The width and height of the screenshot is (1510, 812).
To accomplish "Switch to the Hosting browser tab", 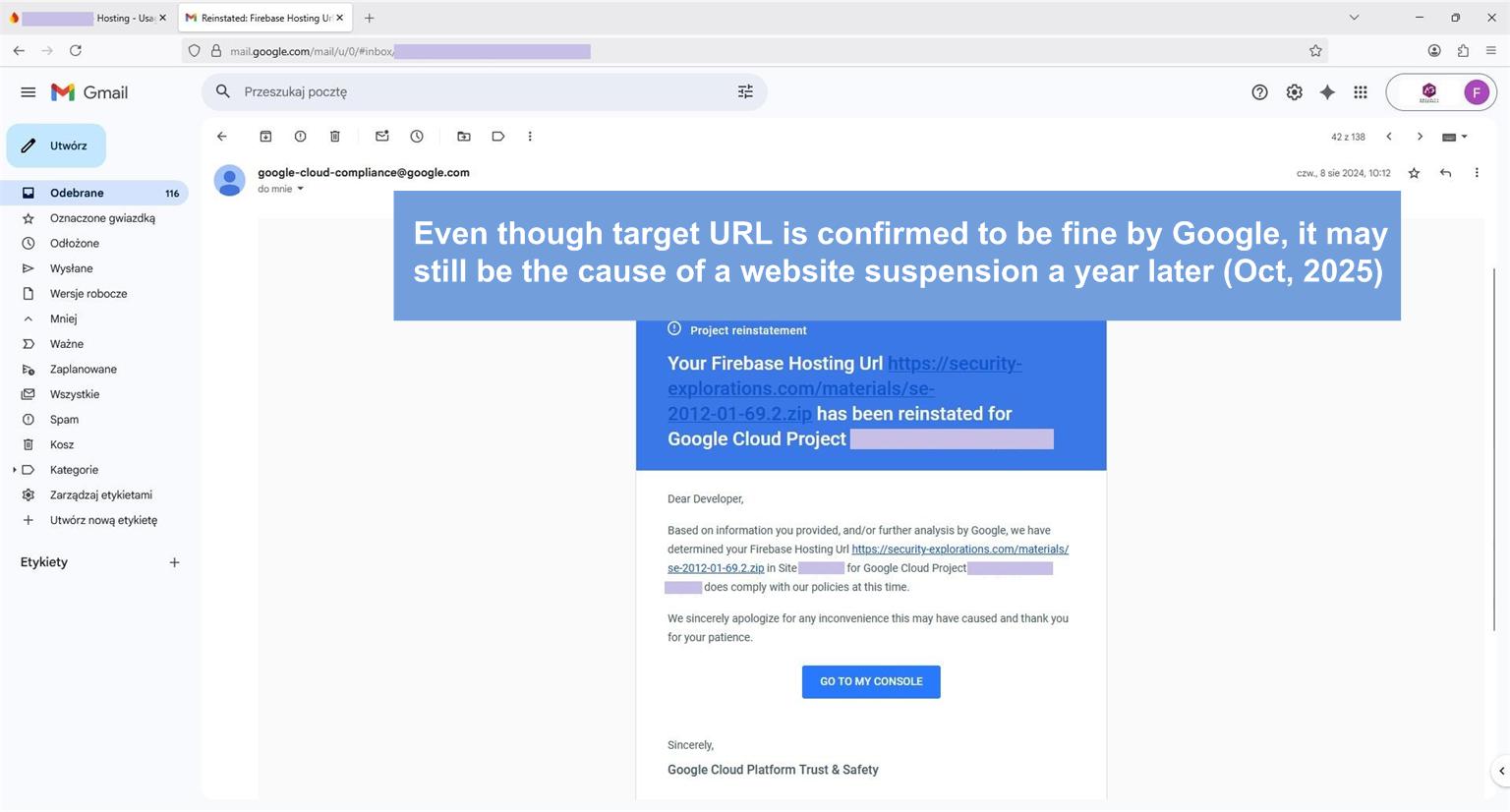I will coord(88,18).
